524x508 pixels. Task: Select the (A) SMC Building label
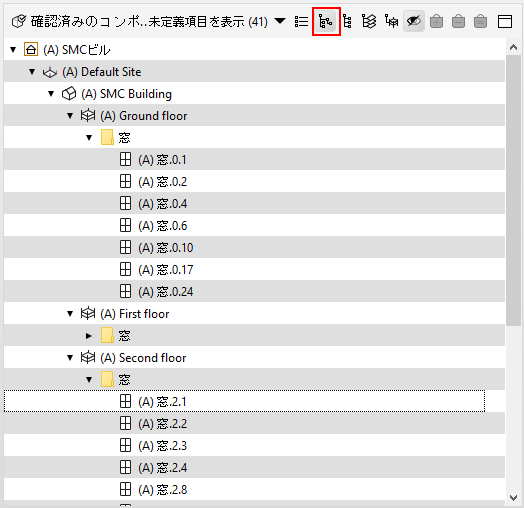(x=126, y=94)
